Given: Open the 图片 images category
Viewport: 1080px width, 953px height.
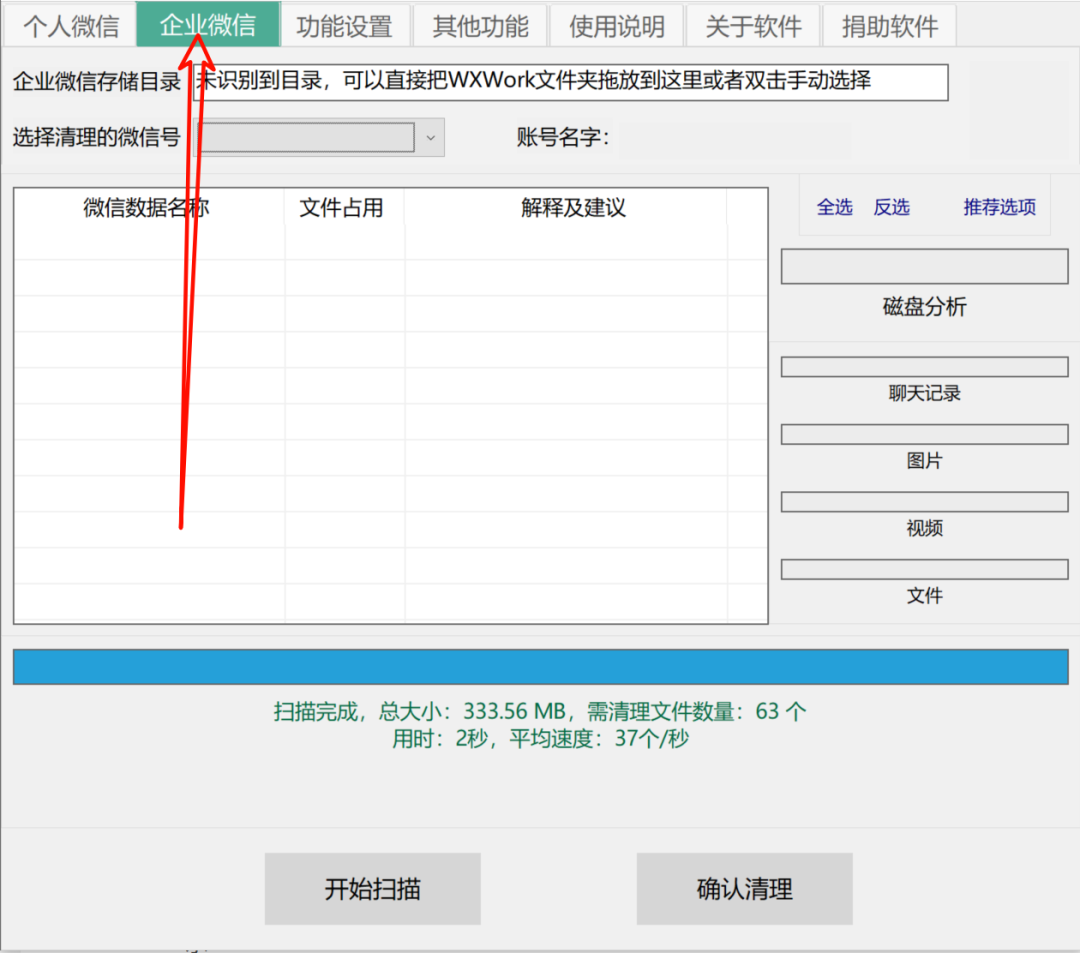Looking at the screenshot, I should [x=924, y=461].
